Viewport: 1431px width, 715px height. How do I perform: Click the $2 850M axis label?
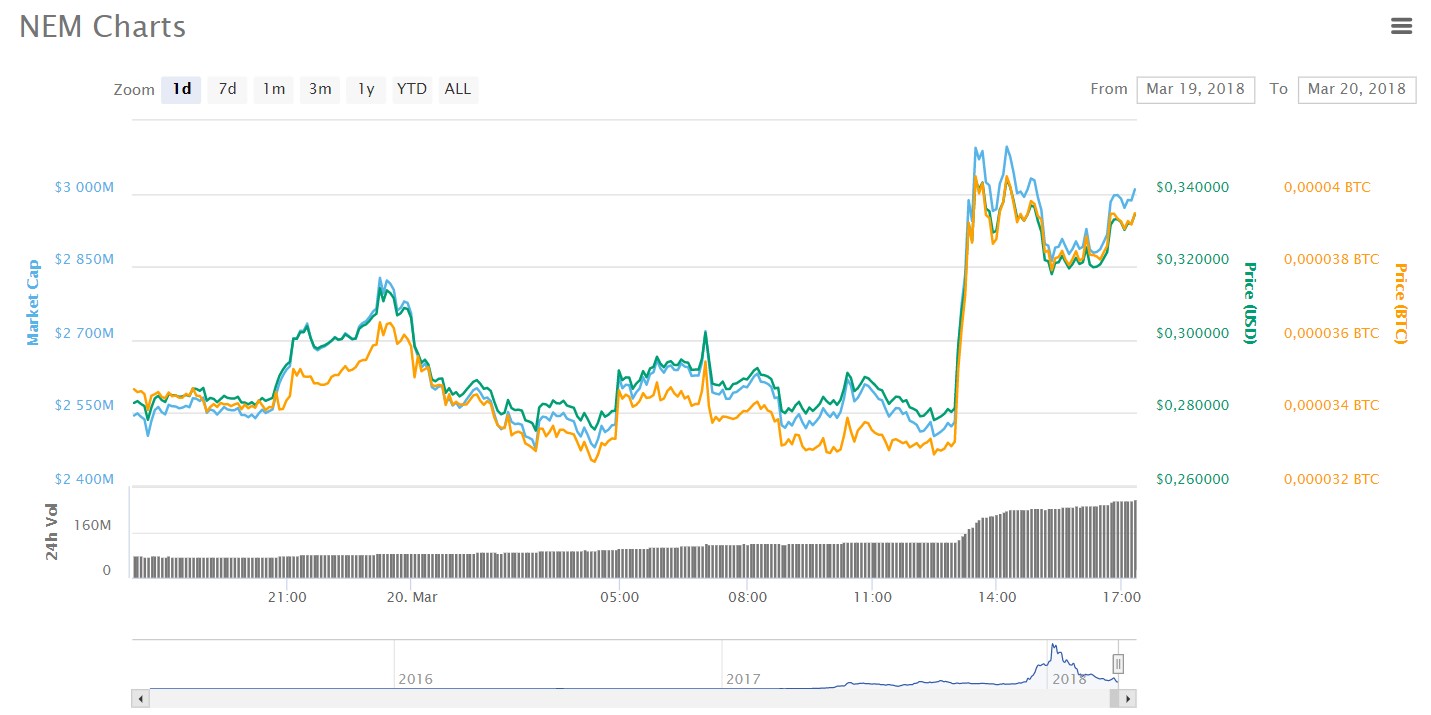85,260
